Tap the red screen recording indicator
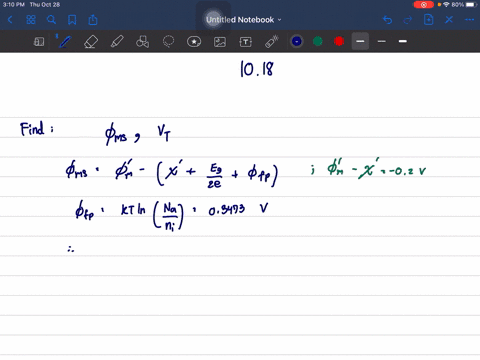480x360 pixels. [423, 5]
